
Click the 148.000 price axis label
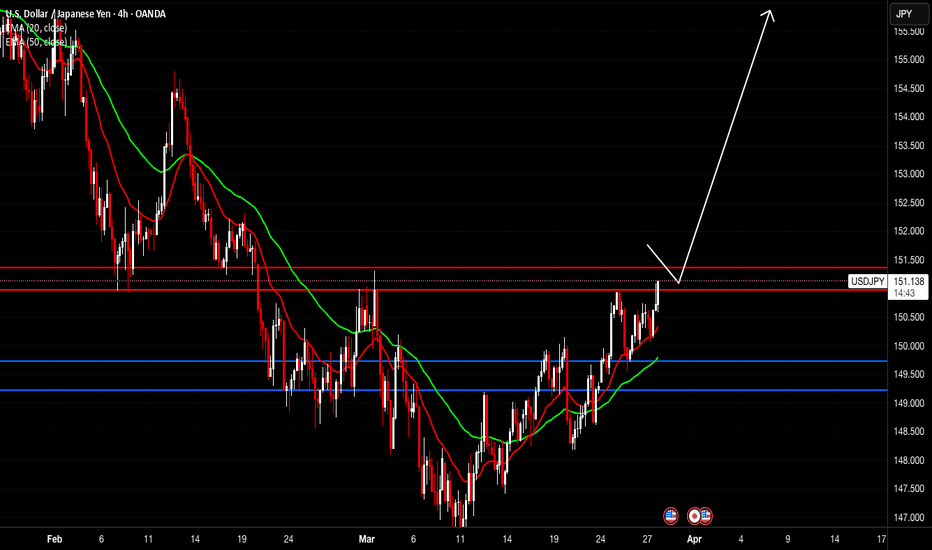tap(909, 460)
